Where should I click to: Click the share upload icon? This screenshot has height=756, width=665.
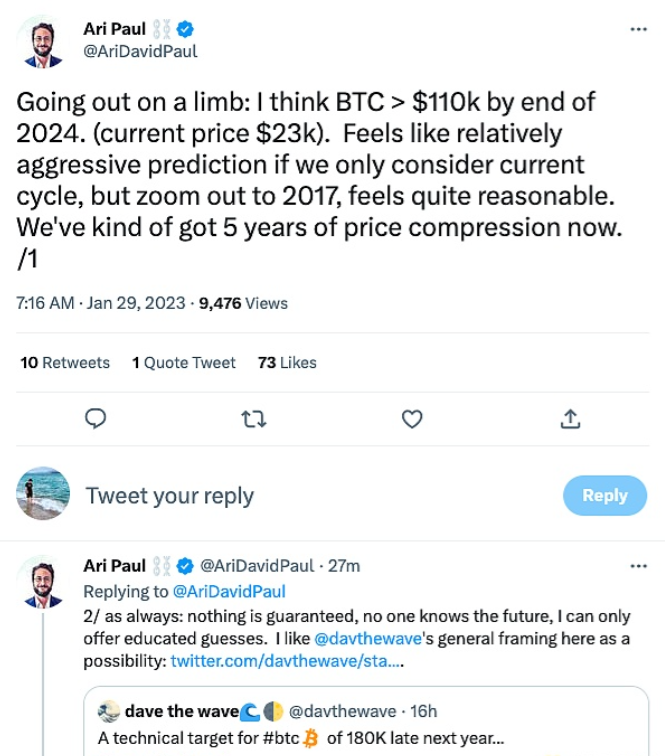(x=570, y=419)
